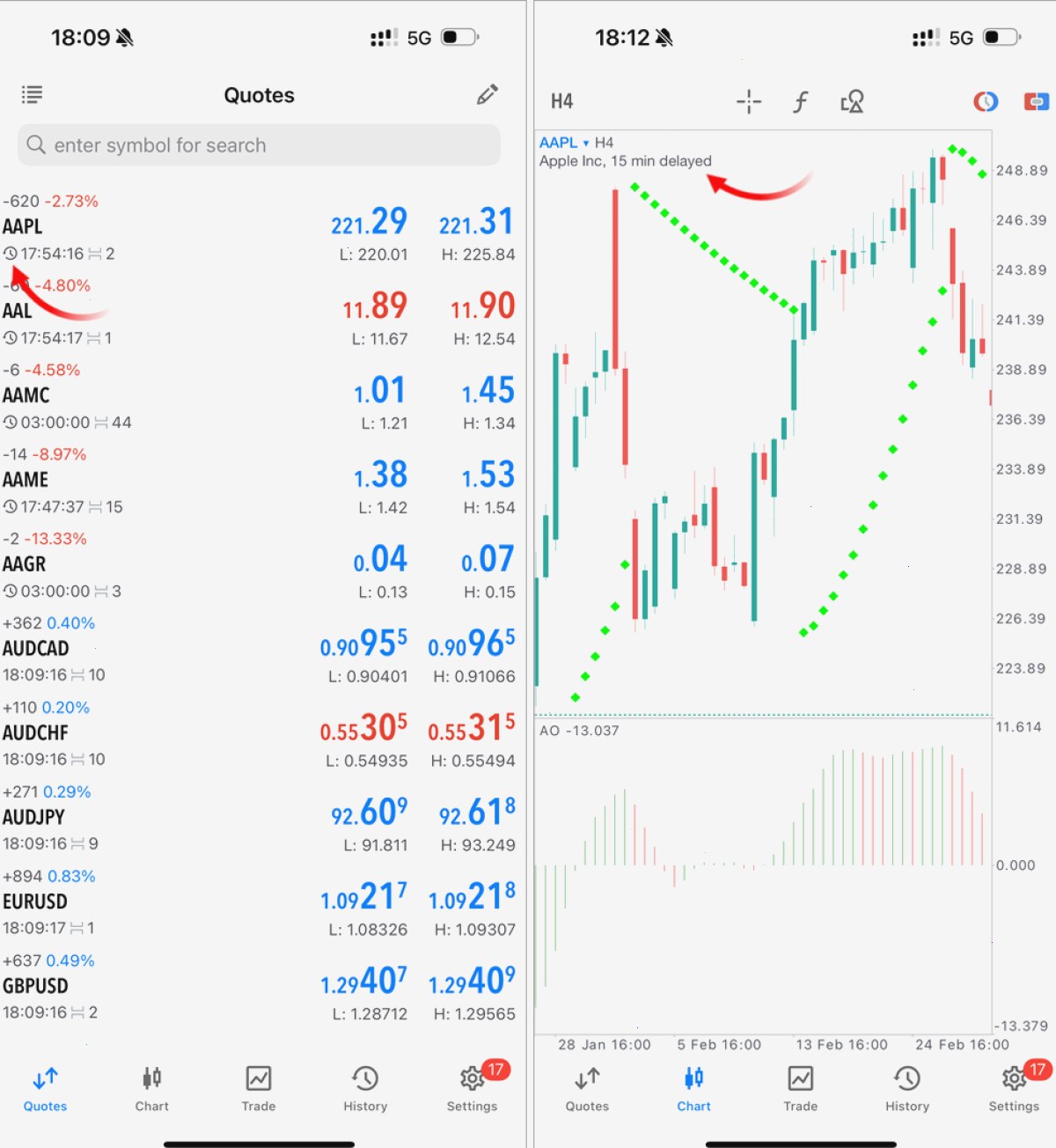Open the Trade tab on the Chart screen

pos(801,1088)
